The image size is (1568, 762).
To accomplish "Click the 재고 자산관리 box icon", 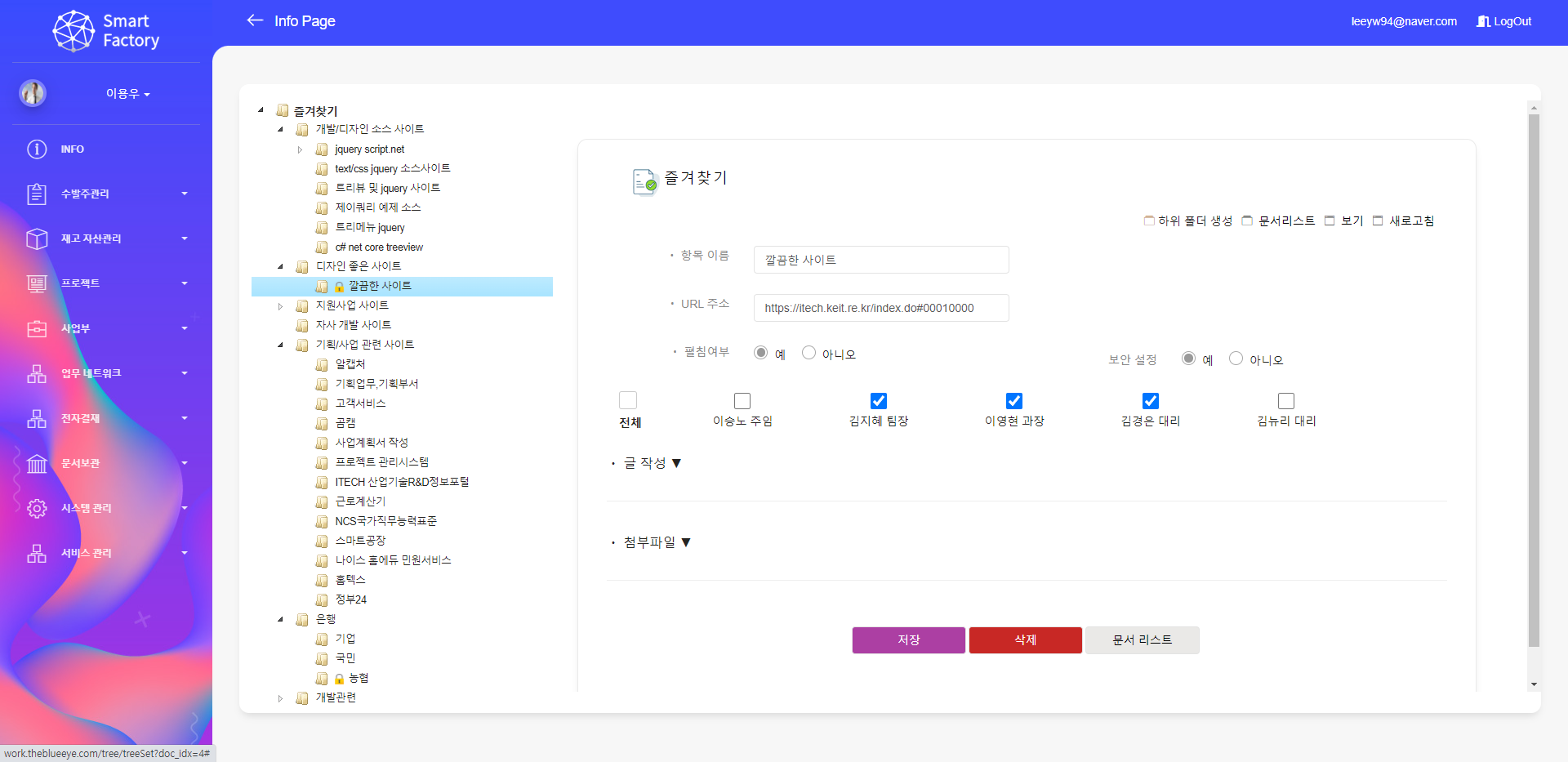I will [37, 238].
